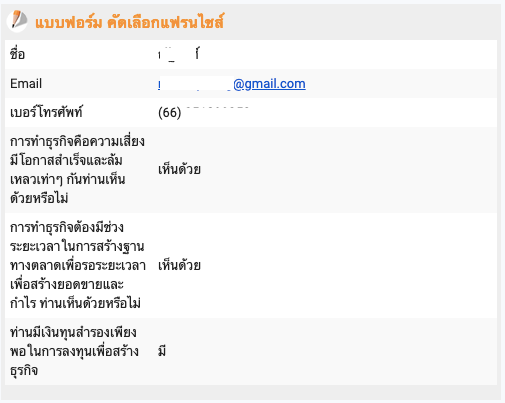
Task: Click the เบอร์โทรศัพท์ label
Action: [x=46, y=112]
